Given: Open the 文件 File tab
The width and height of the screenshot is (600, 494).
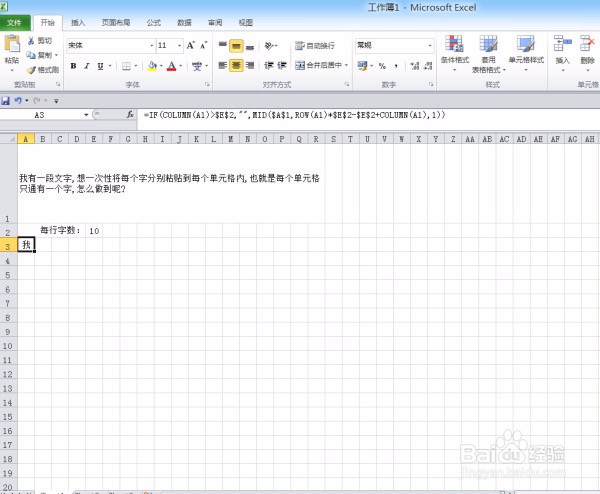Looking at the screenshot, I should [x=15, y=23].
